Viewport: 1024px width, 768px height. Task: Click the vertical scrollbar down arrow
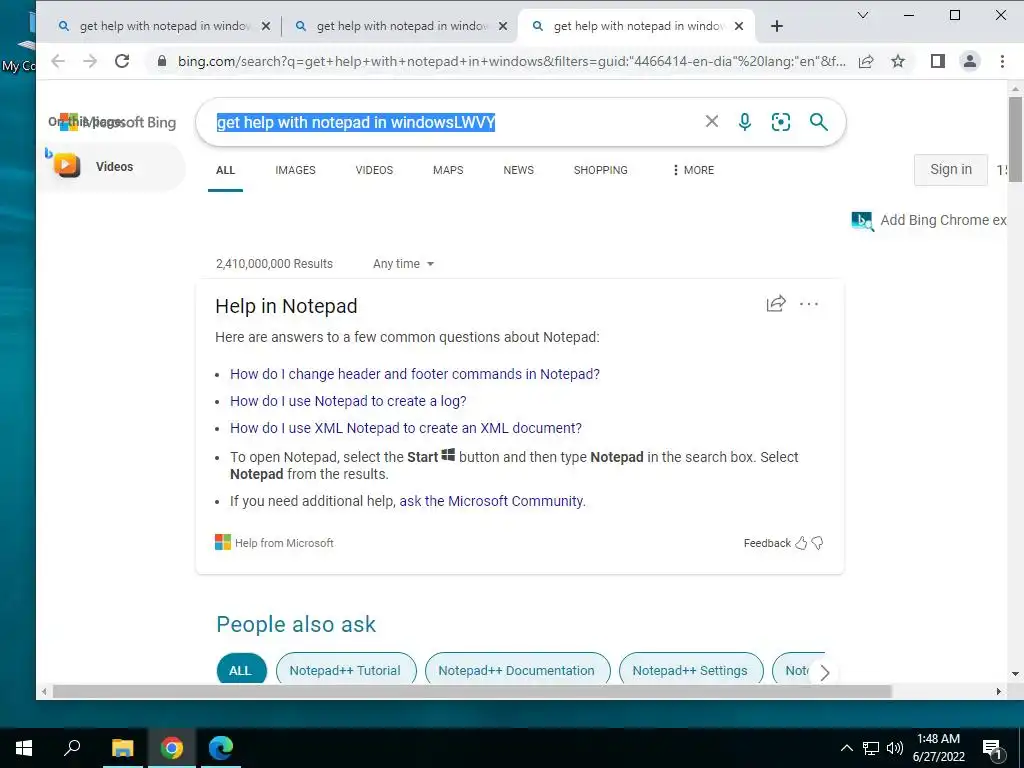pyautogui.click(x=1015, y=674)
